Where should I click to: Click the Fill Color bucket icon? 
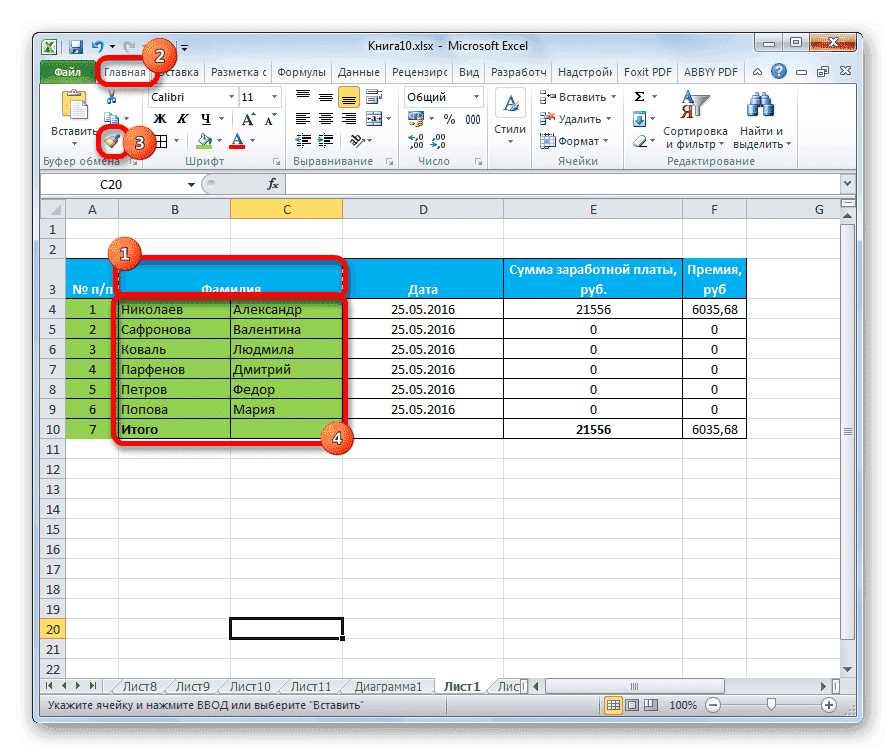[206, 140]
